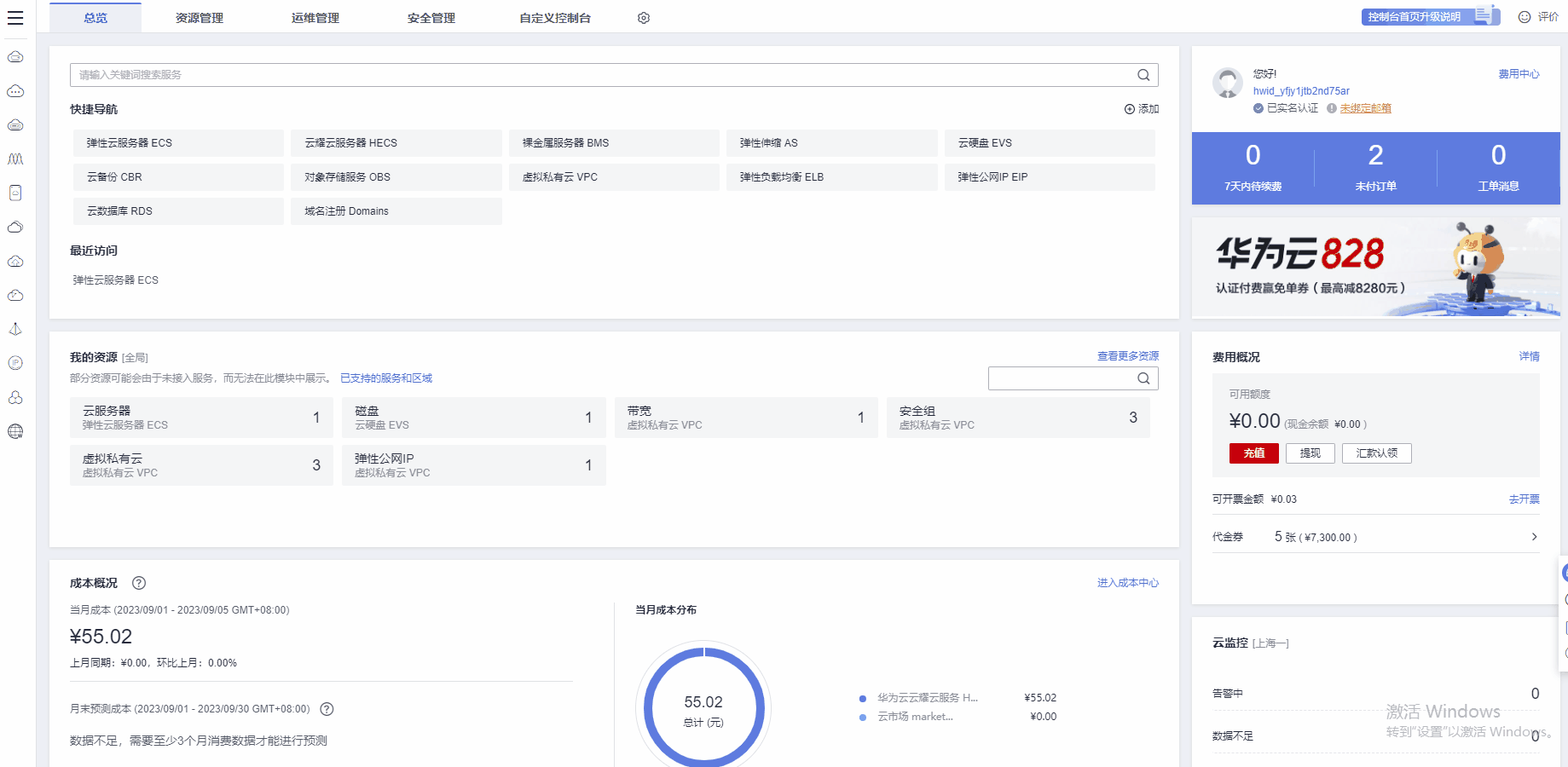The width and height of the screenshot is (1568, 767).
Task: Open Elastic Load Balance ELB sidebar icon
Action: coord(15,330)
